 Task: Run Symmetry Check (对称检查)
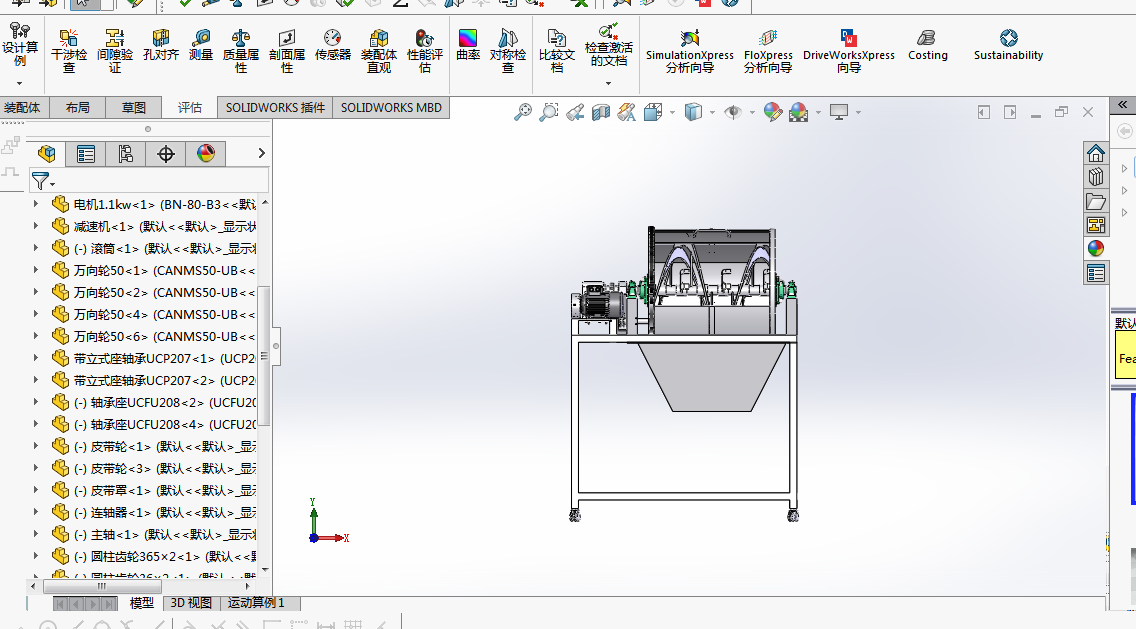coord(508,50)
